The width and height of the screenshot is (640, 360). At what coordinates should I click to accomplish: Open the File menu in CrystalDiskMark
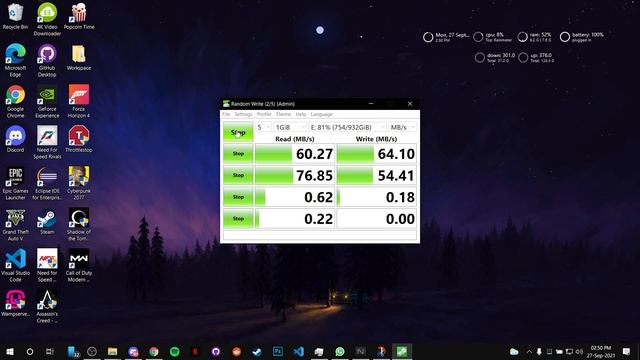coord(226,114)
